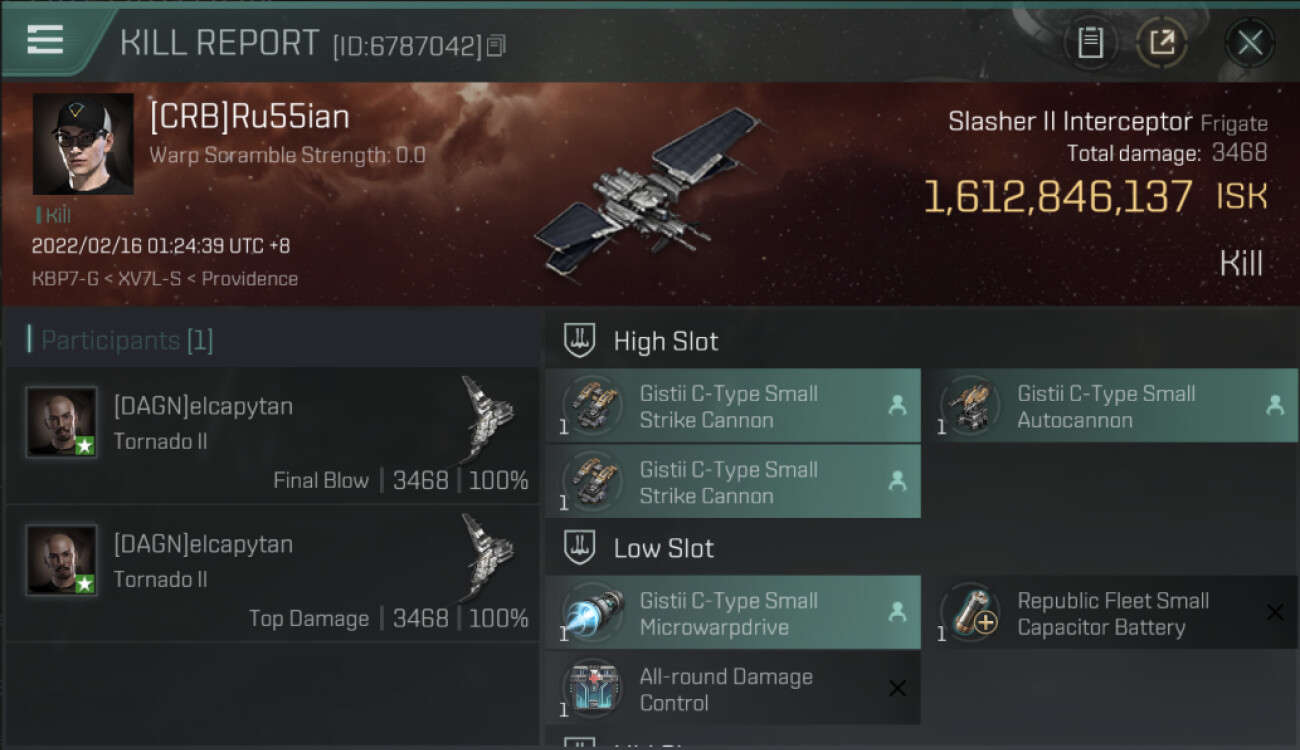Open elcapytan's Top Damage portrait
Viewport: 1300px width, 750px height.
coord(61,560)
